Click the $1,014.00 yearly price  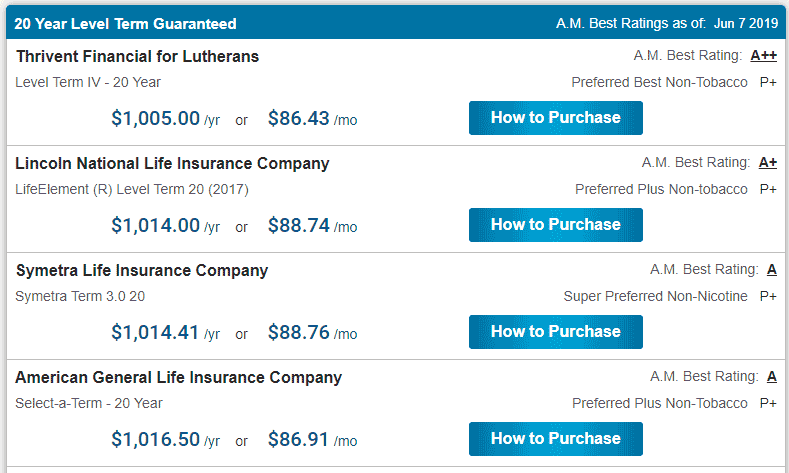pos(155,225)
